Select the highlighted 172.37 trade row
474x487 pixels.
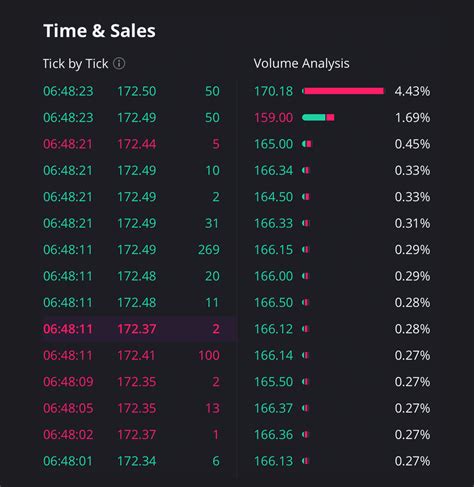140,329
